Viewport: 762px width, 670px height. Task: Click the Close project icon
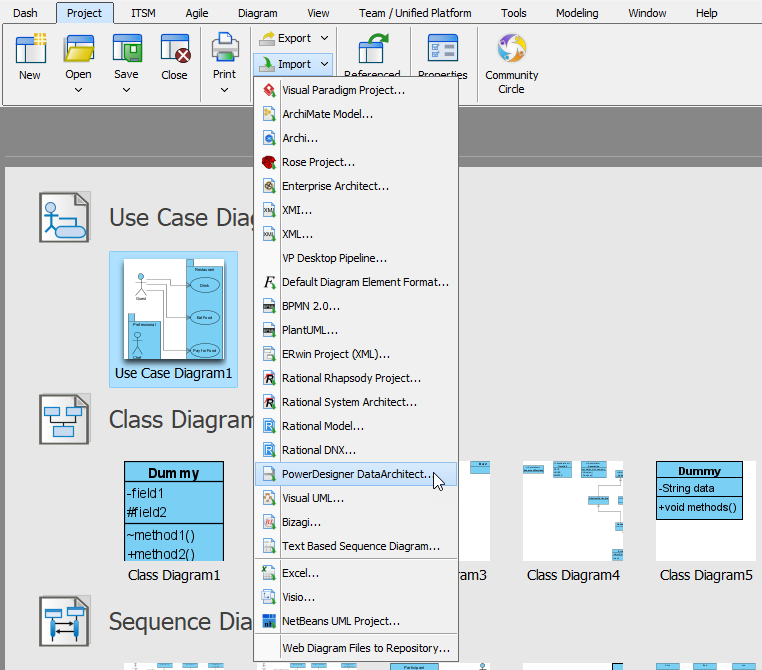click(175, 48)
